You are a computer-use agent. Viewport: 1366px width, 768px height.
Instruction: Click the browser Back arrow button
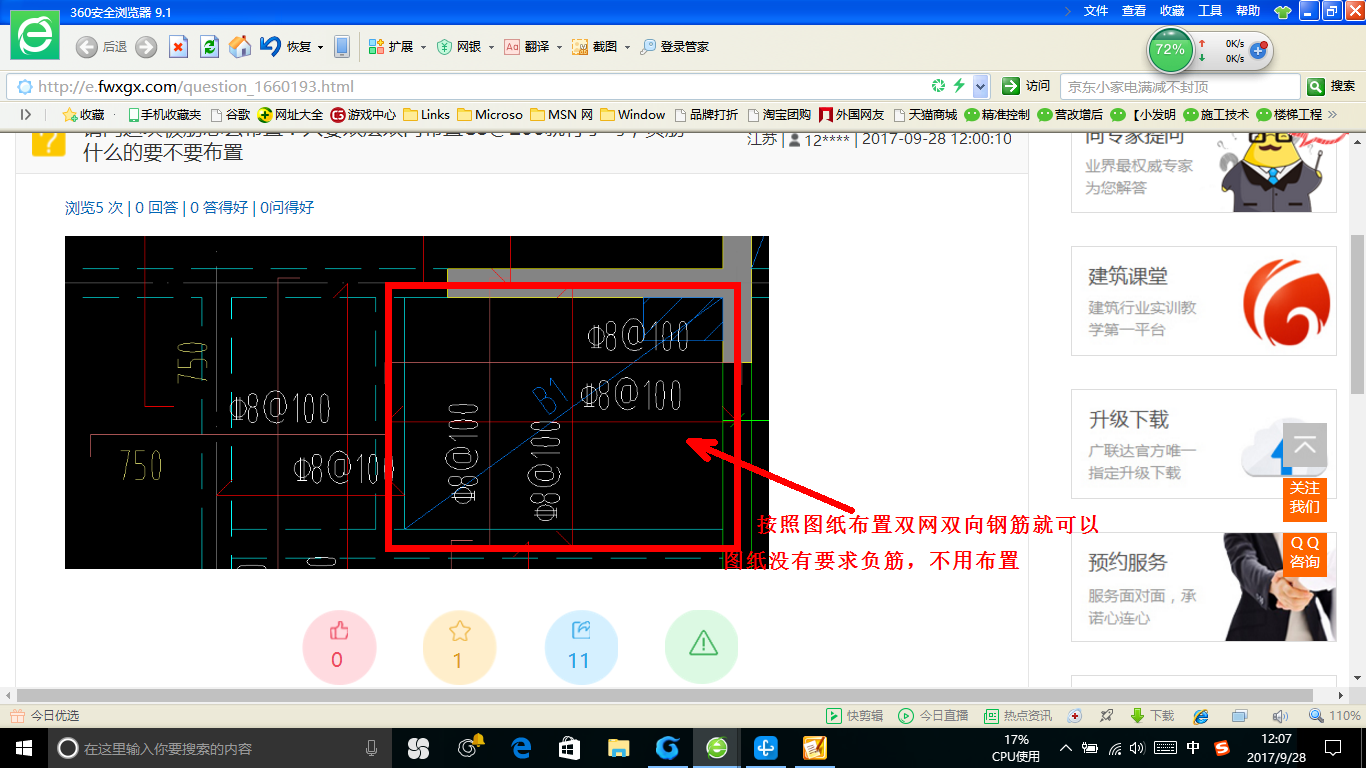click(x=87, y=47)
